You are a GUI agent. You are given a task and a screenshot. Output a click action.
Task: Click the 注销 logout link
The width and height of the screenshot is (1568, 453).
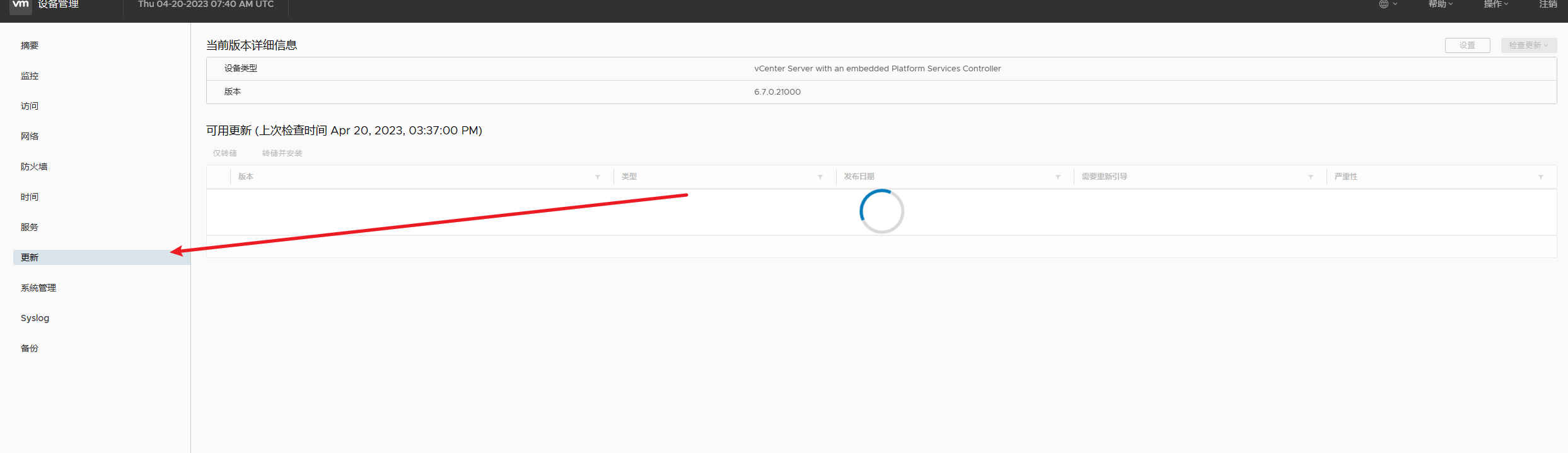pyautogui.click(x=1548, y=4)
